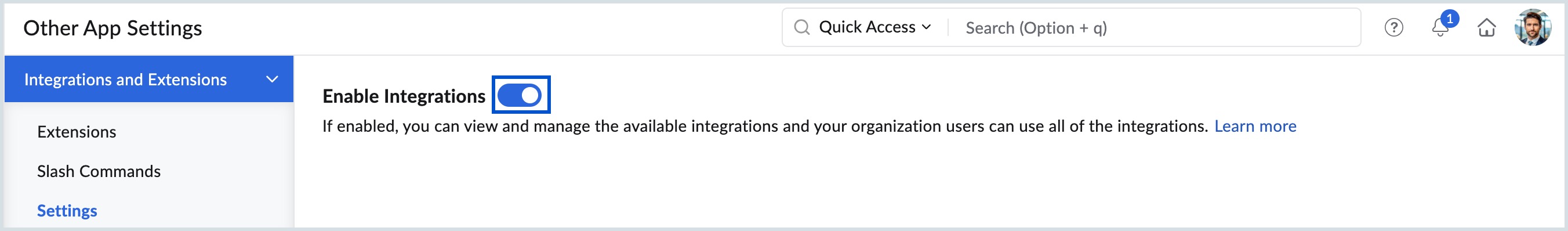Go to home via house icon
Image resolution: width=1568 pixels, height=231 pixels.
pyautogui.click(x=1486, y=28)
